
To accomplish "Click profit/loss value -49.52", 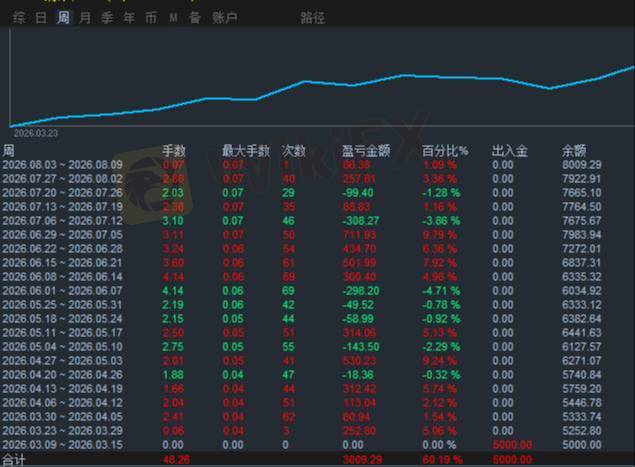I will tap(358, 305).
